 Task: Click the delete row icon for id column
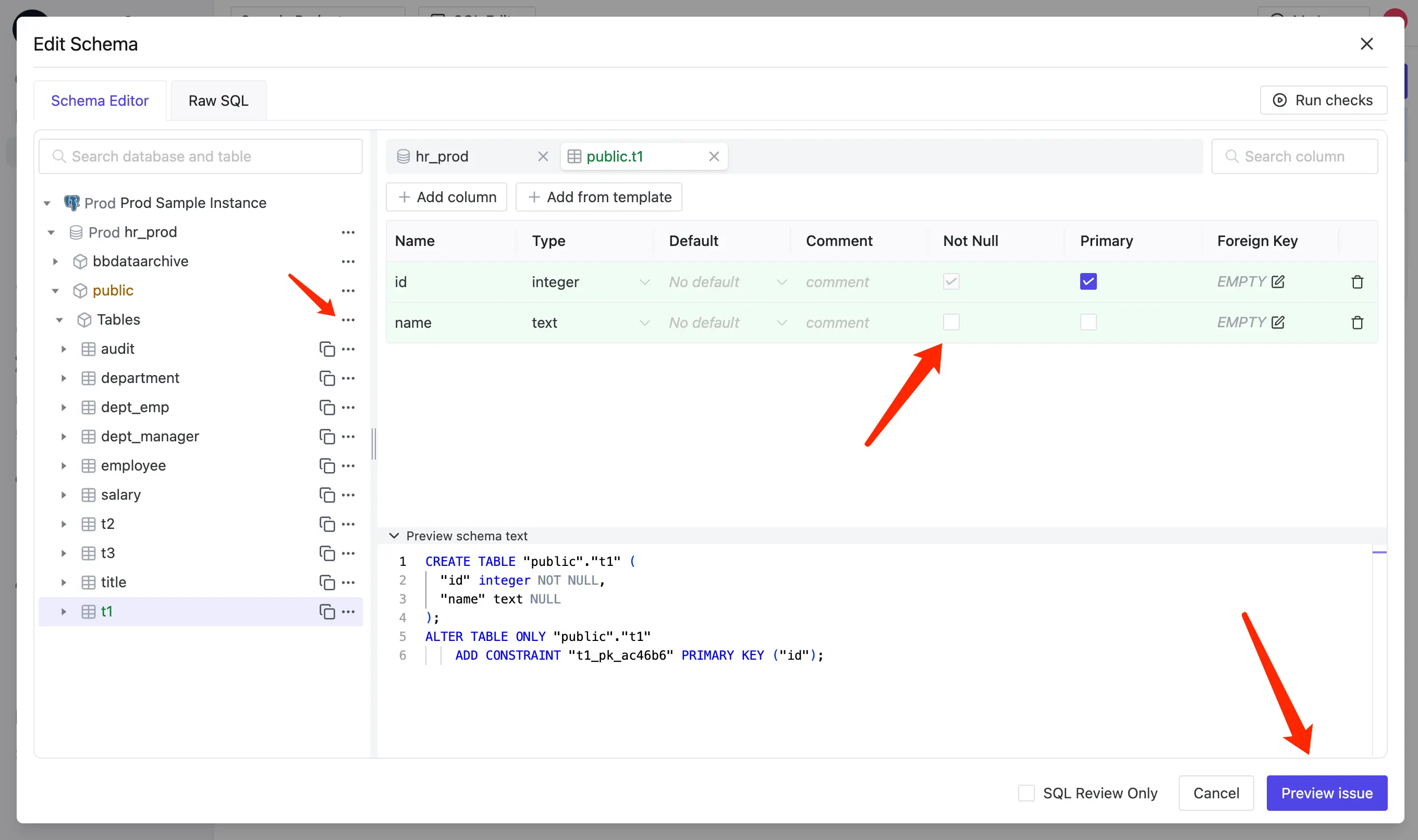click(1358, 282)
